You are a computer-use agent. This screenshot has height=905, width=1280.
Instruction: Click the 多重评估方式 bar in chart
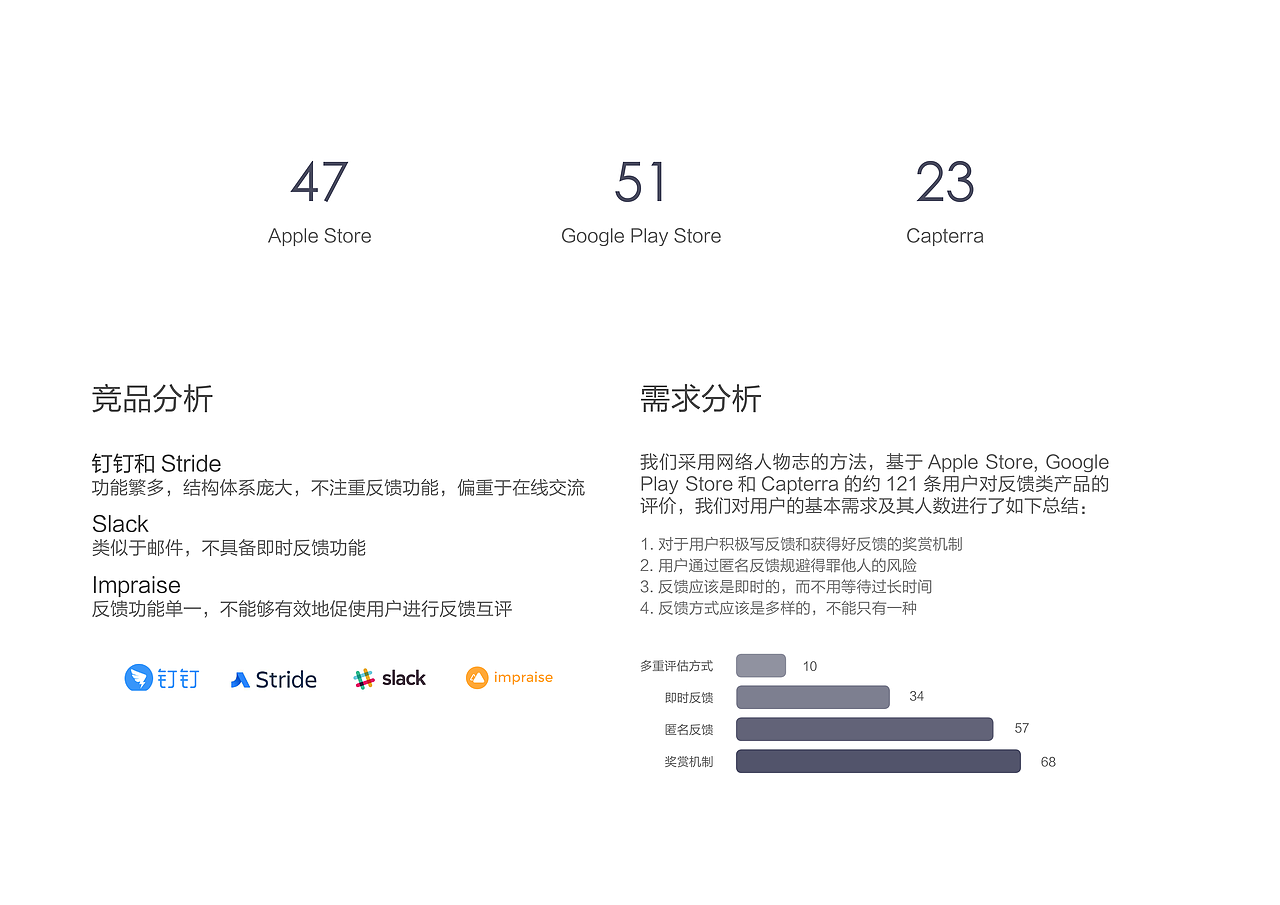pos(761,665)
